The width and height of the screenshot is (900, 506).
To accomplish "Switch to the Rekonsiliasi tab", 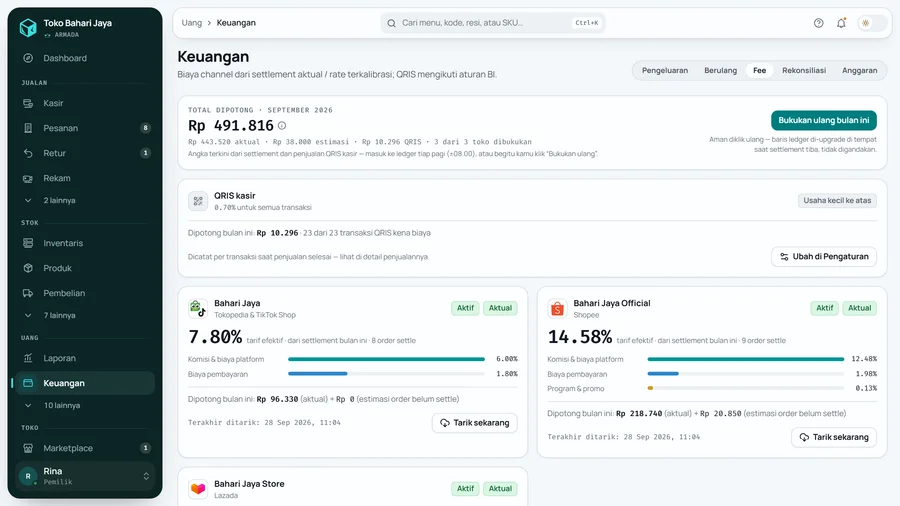I will click(804, 71).
